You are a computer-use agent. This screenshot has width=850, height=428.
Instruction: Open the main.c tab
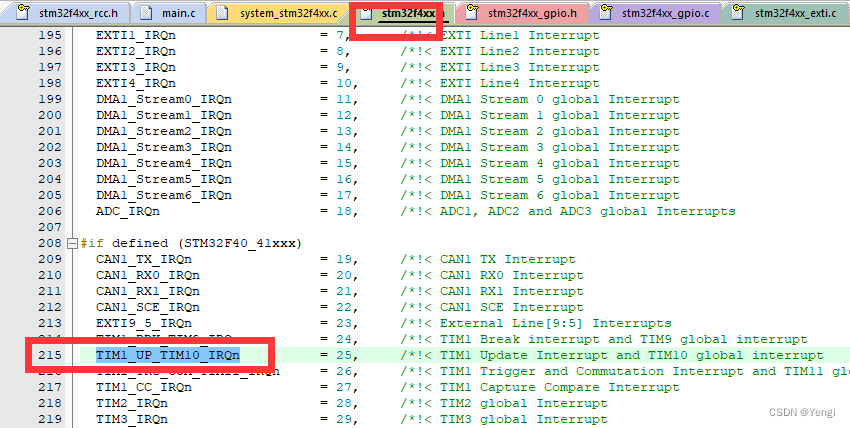[x=168, y=13]
